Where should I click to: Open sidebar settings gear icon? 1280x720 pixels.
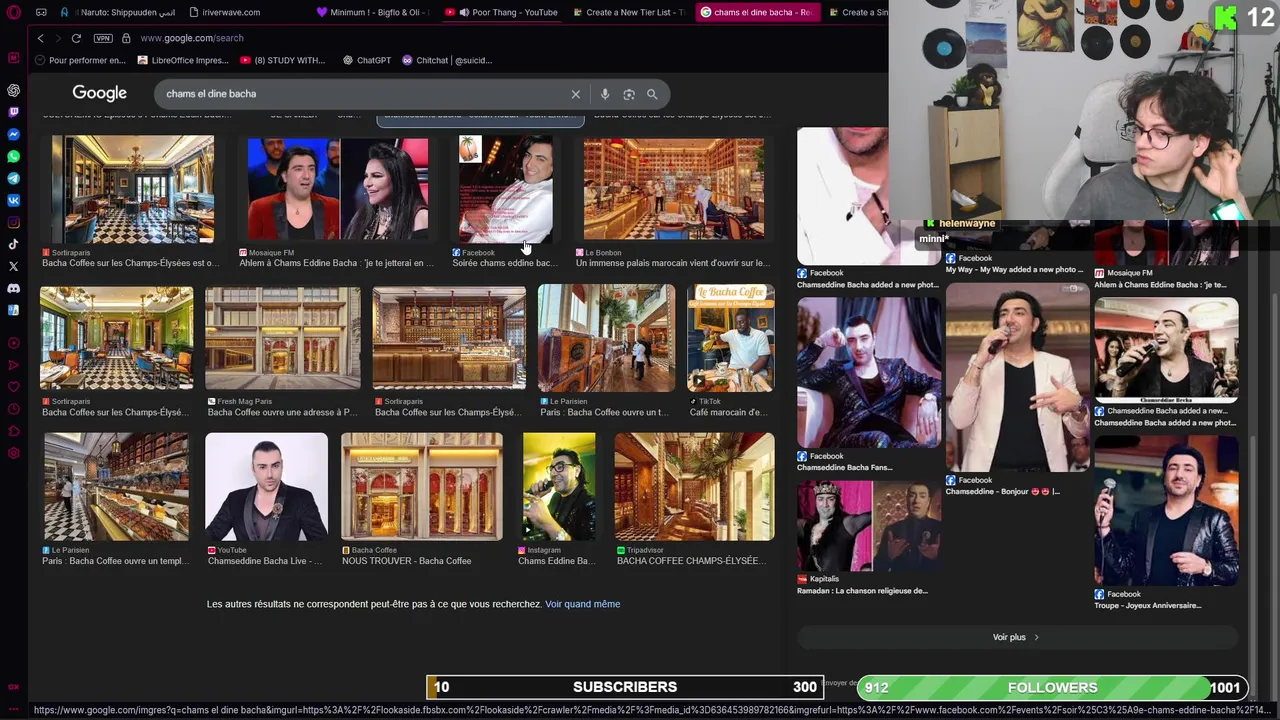13,453
